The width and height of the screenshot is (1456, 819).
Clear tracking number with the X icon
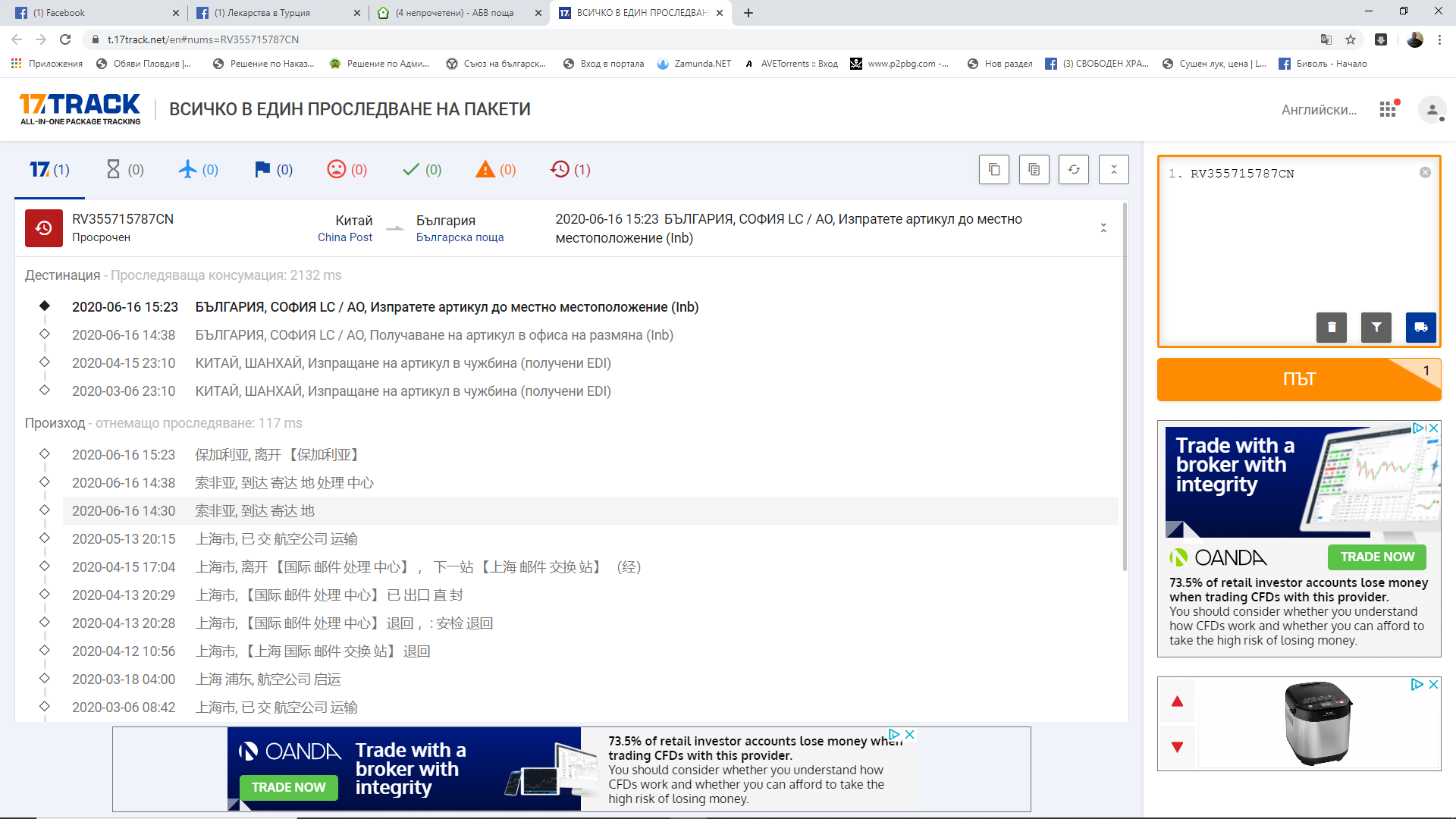coord(1425,173)
